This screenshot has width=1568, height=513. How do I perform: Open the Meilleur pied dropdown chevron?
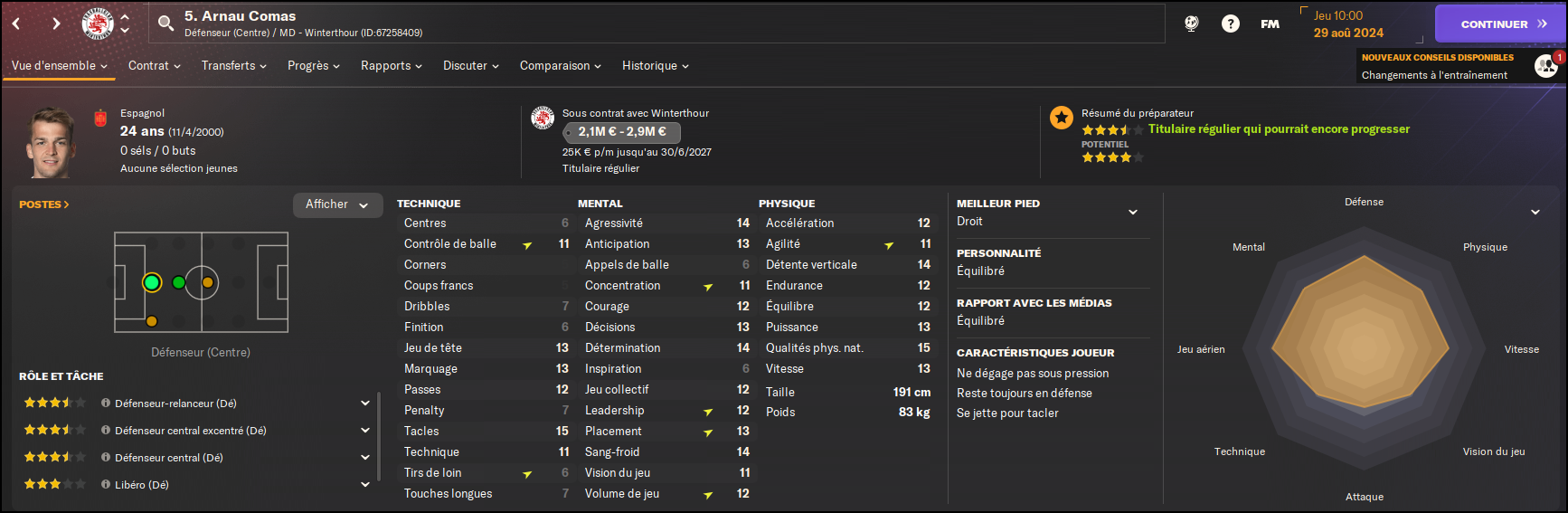pyautogui.click(x=1133, y=213)
